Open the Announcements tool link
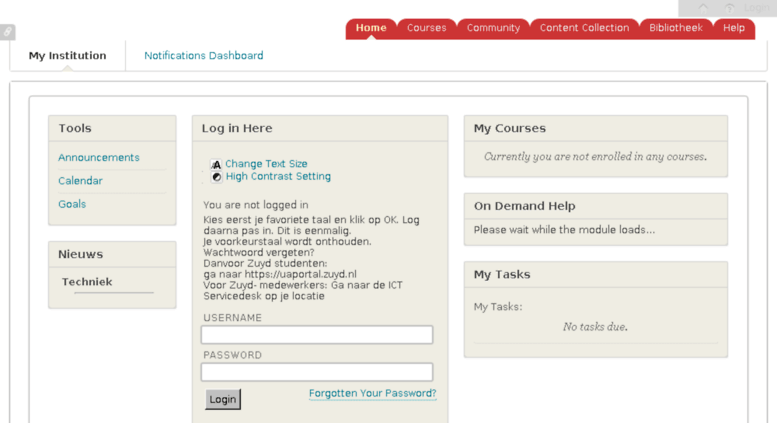 coord(99,158)
